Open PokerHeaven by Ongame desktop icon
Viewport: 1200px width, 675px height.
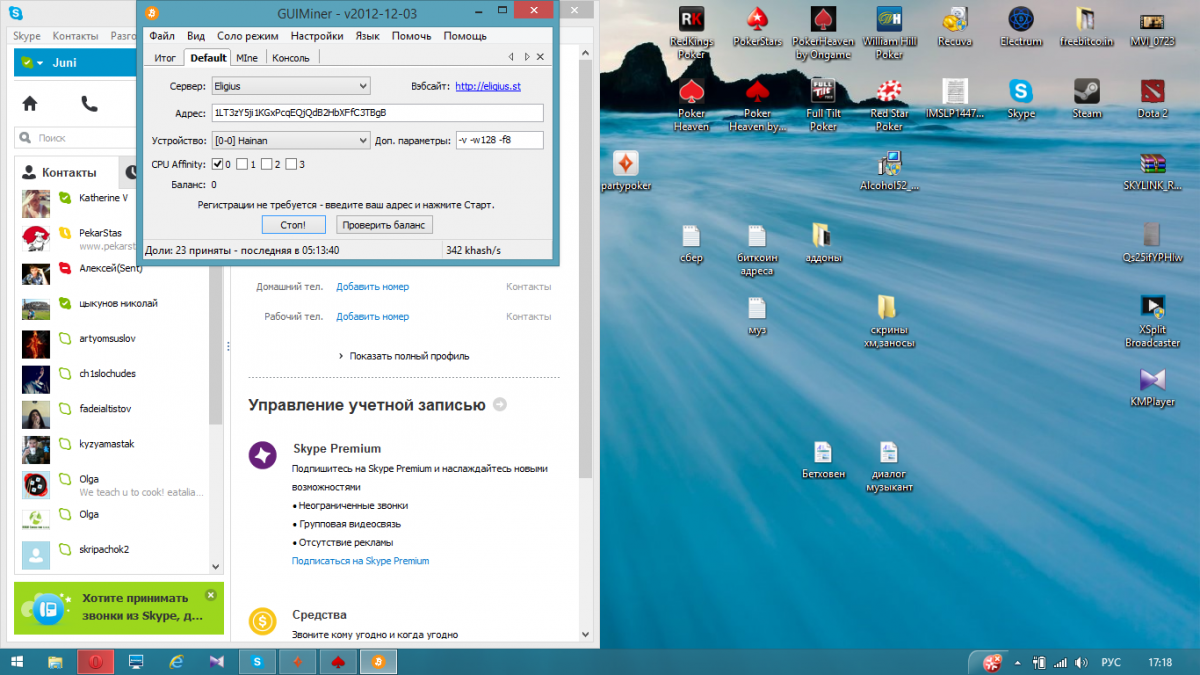tap(823, 31)
